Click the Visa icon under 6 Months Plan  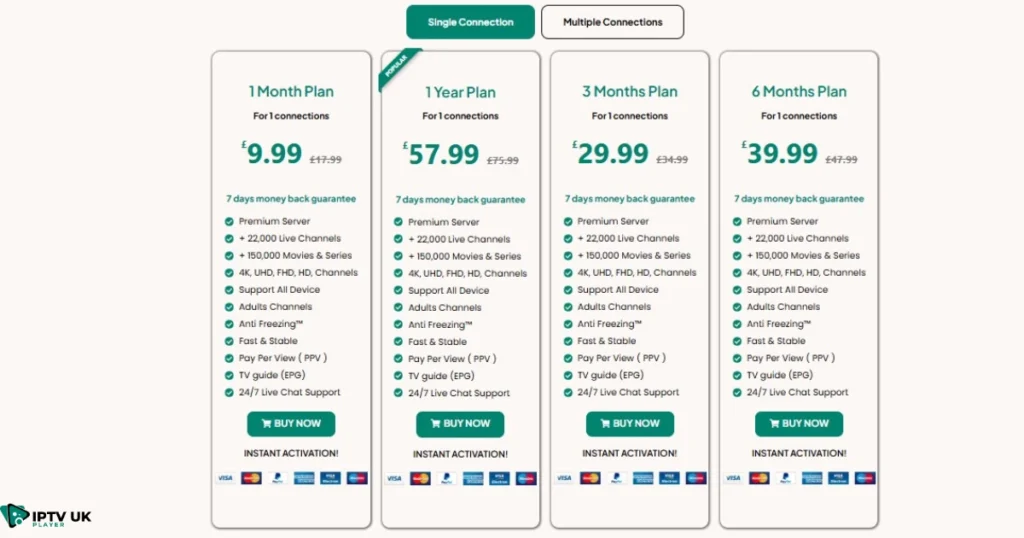point(733,478)
